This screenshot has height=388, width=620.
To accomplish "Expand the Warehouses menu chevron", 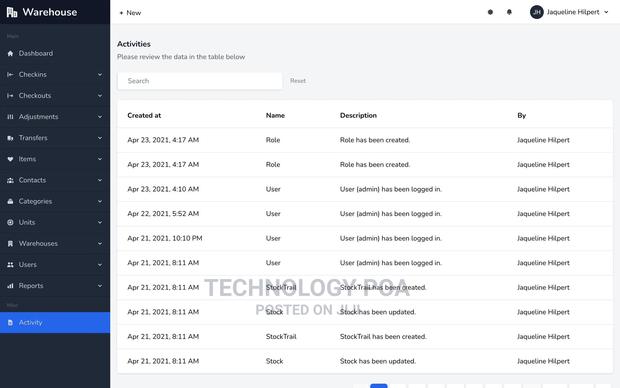I will 100,244.
